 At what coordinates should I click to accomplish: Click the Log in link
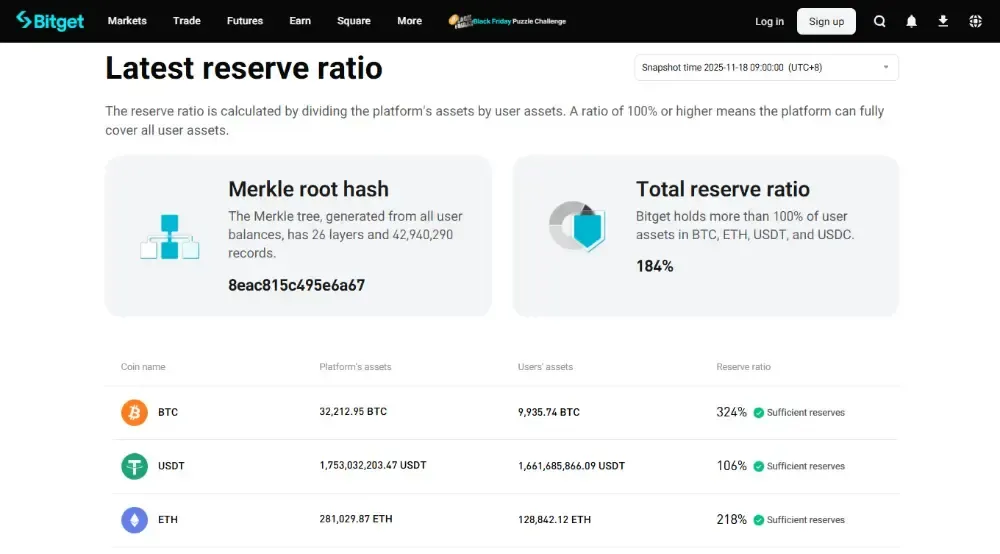[770, 21]
